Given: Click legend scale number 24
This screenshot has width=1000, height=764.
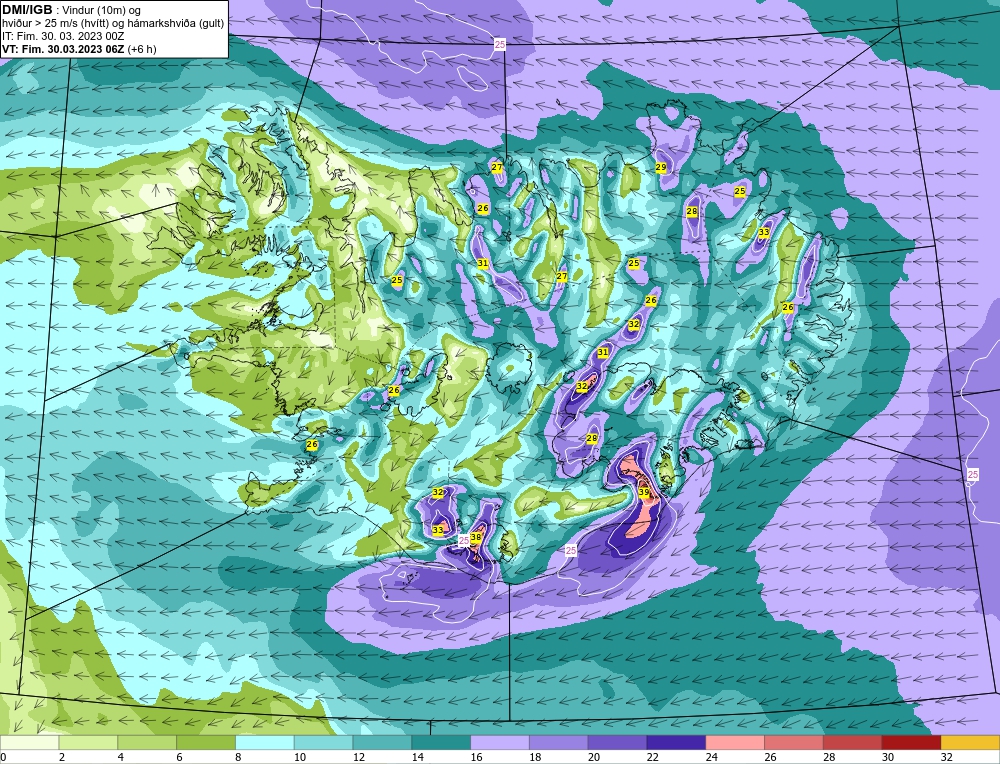Looking at the screenshot, I should (x=711, y=757).
